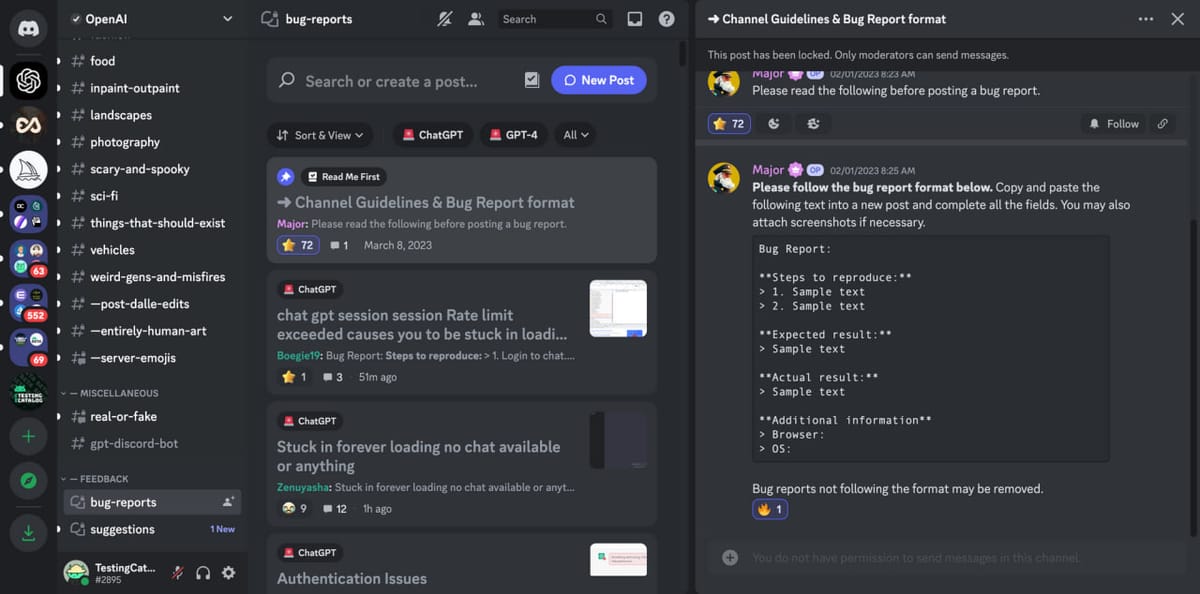
Task: Open the Inbox icon in the top bar
Action: [633, 18]
